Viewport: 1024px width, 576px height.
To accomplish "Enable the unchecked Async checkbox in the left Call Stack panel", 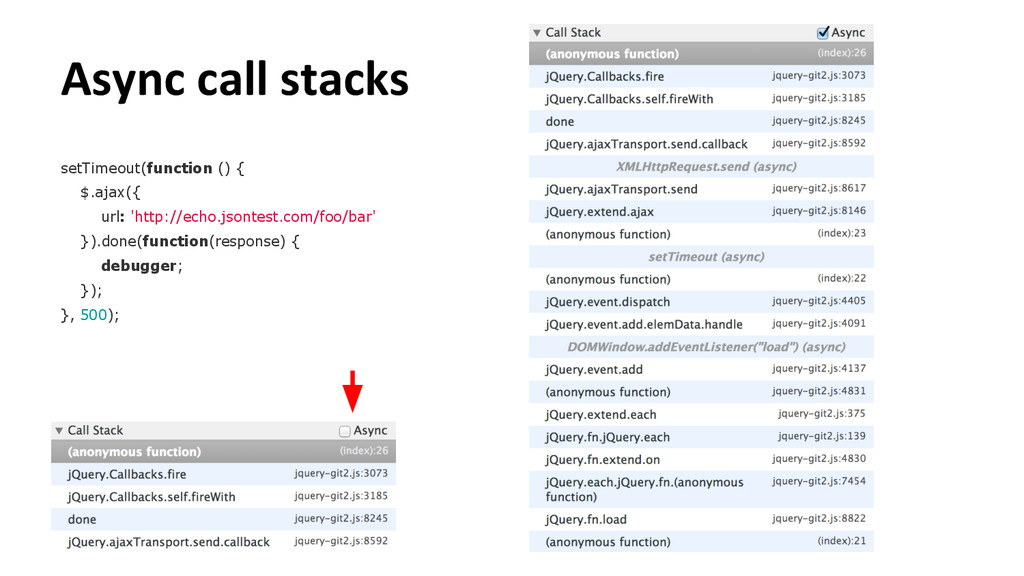I will [345, 431].
